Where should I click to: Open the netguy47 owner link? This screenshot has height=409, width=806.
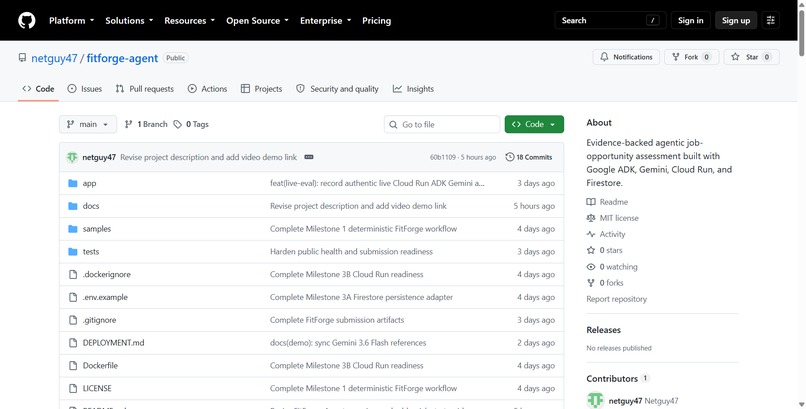point(54,58)
